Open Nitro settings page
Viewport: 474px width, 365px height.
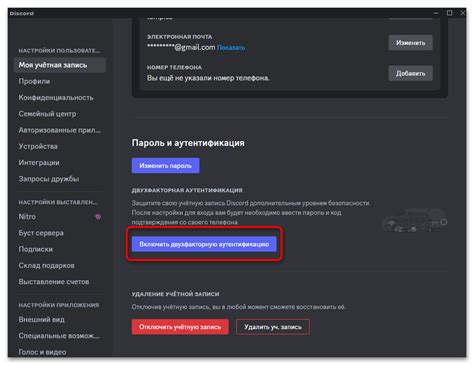pyautogui.click(x=27, y=217)
